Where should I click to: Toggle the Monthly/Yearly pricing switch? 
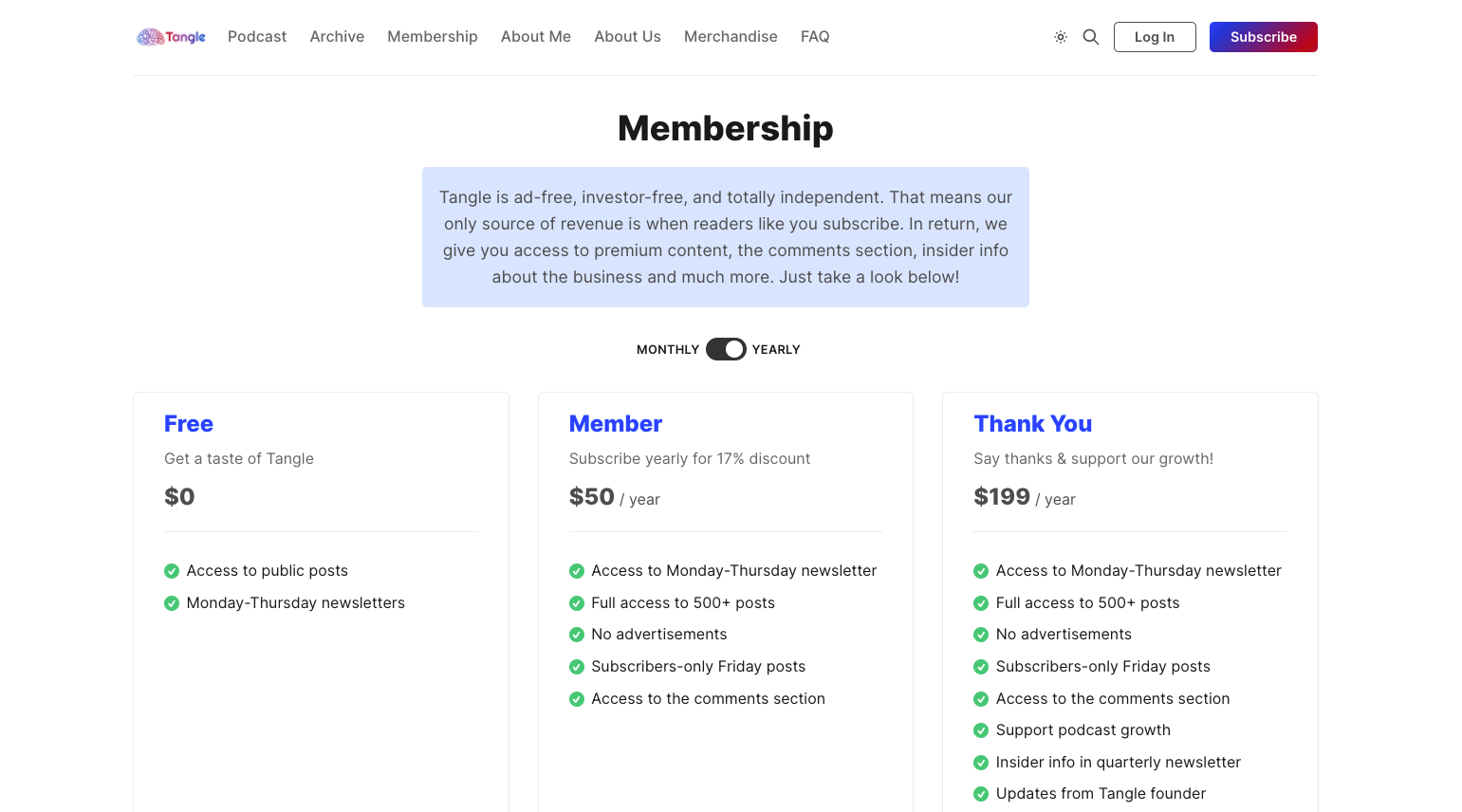pyautogui.click(x=726, y=349)
